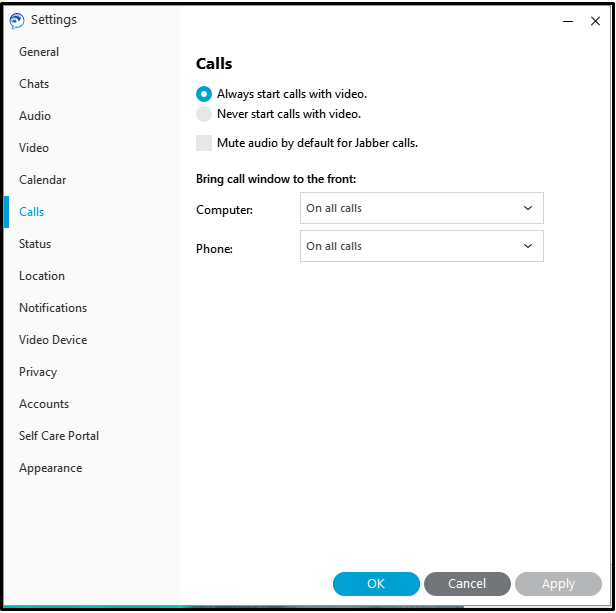Switch to Video settings
The width and height of the screenshot is (616, 613).
(34, 148)
